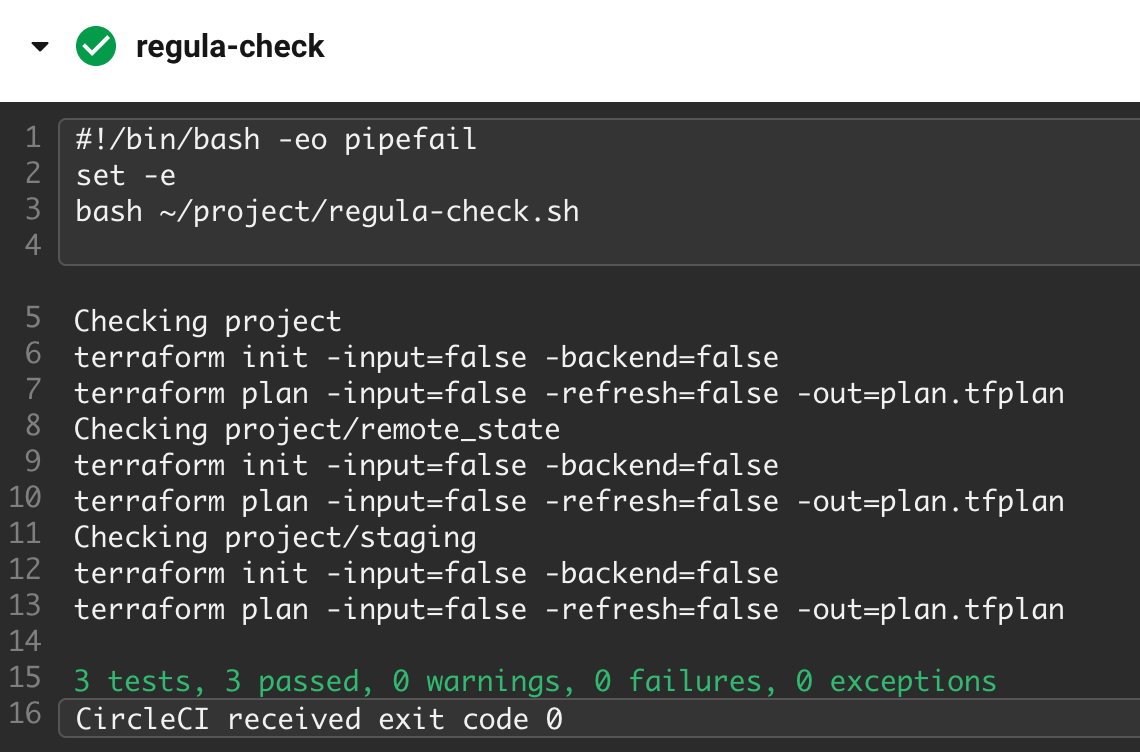Click the green success checkmark icon
The image size is (1140, 752).
96,46
